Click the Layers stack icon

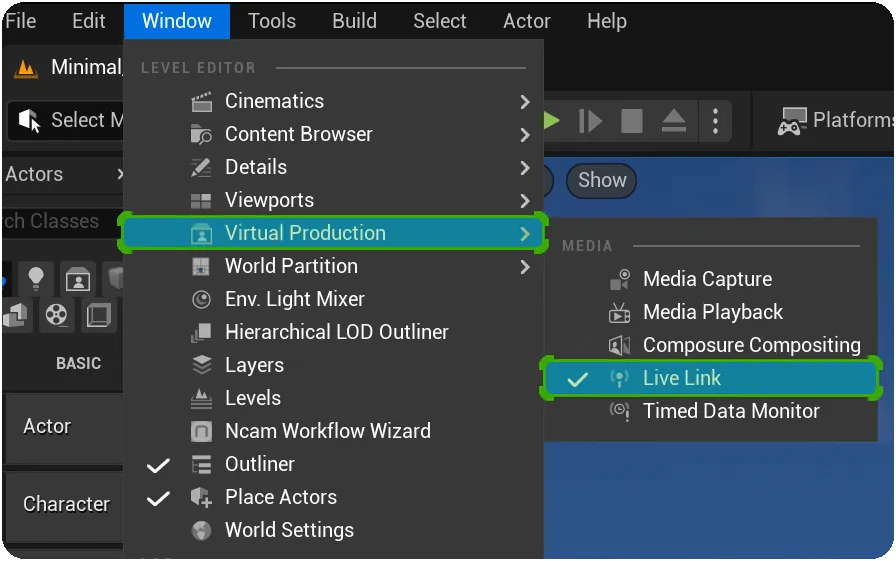[201, 365]
